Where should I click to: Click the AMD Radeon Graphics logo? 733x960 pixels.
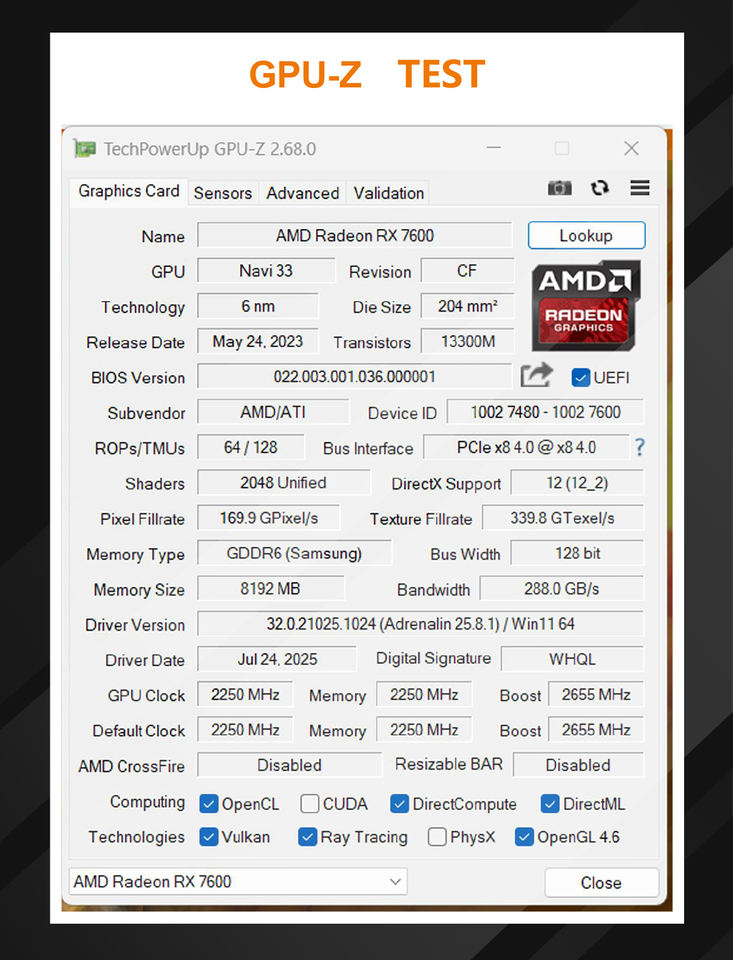point(585,306)
